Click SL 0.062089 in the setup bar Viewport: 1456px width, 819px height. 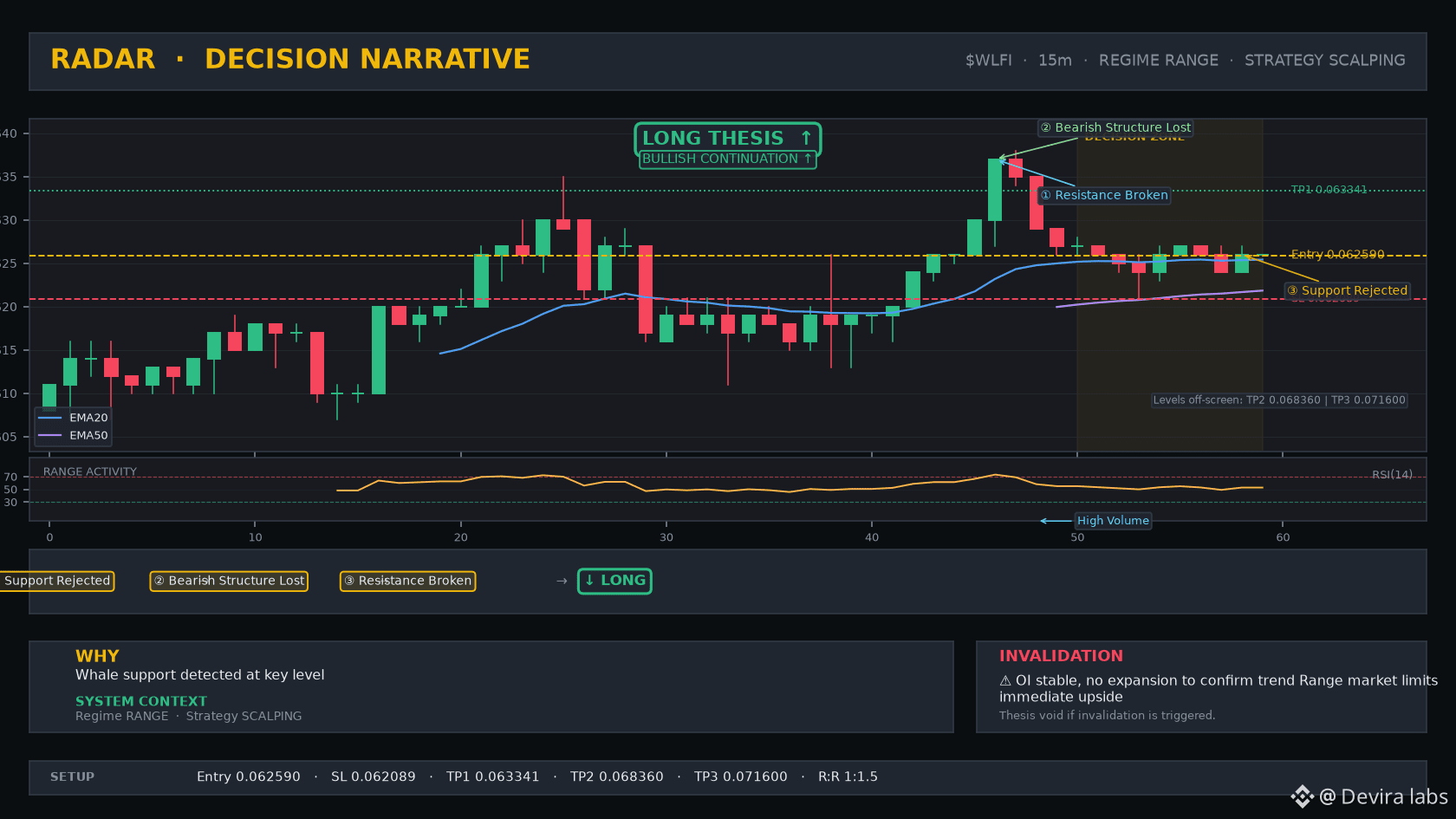[x=374, y=777]
